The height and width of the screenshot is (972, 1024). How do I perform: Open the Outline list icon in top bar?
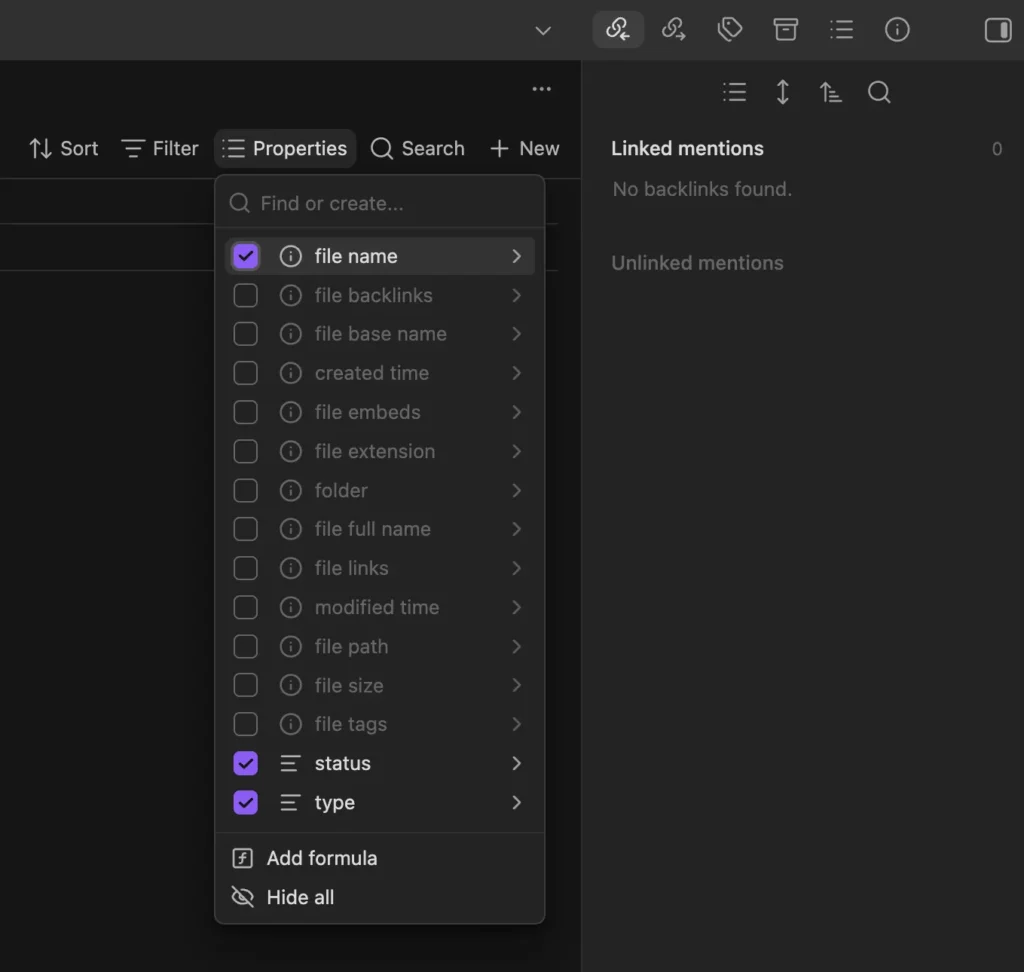[x=841, y=29]
